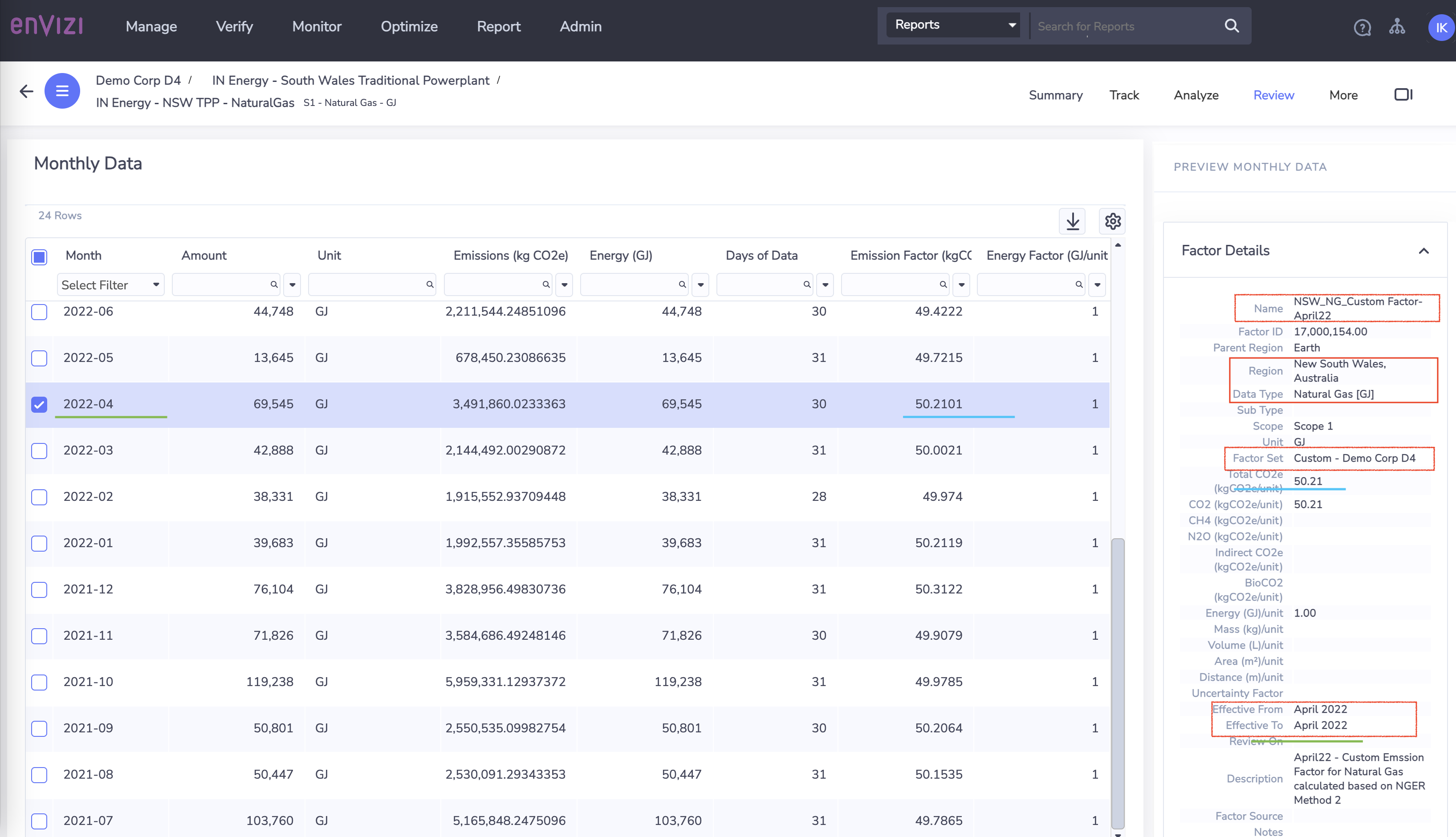This screenshot has width=1456, height=837.
Task: Click the select-all checkbox in table header
Action: (39, 257)
